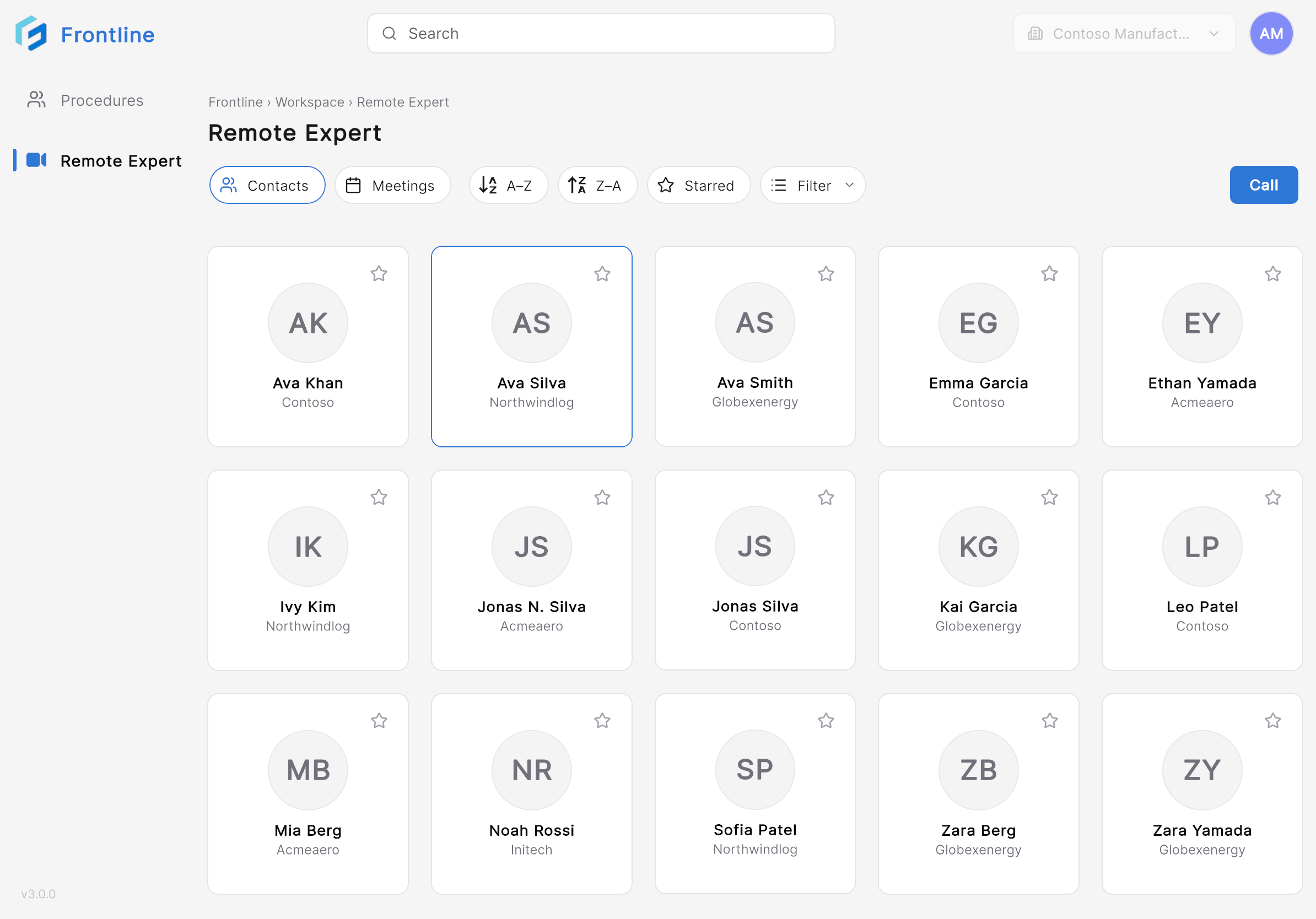Show only Starred contacts
Viewport: 1316px width, 919px height.
[699, 185]
